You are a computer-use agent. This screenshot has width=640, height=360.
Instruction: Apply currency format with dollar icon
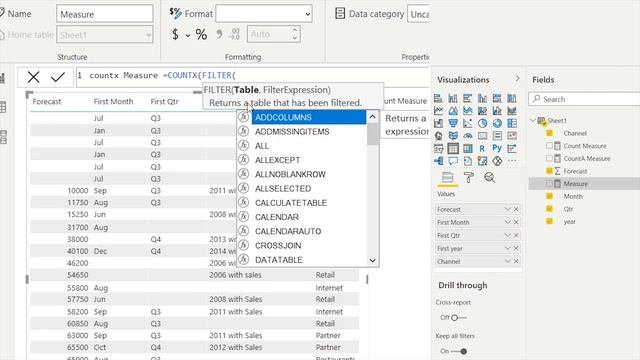(175, 34)
